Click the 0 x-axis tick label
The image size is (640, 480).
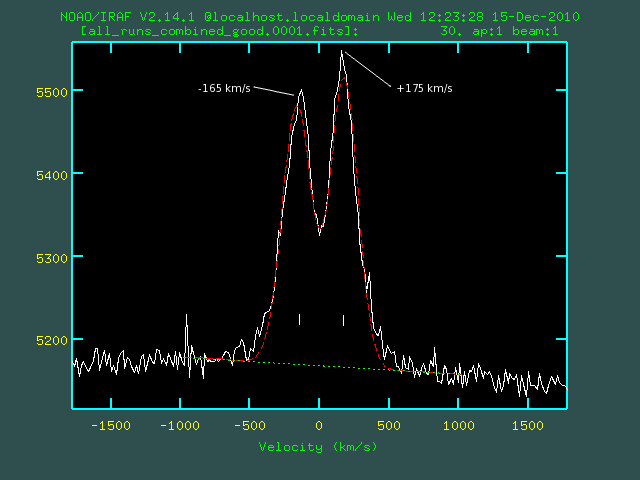(319, 425)
